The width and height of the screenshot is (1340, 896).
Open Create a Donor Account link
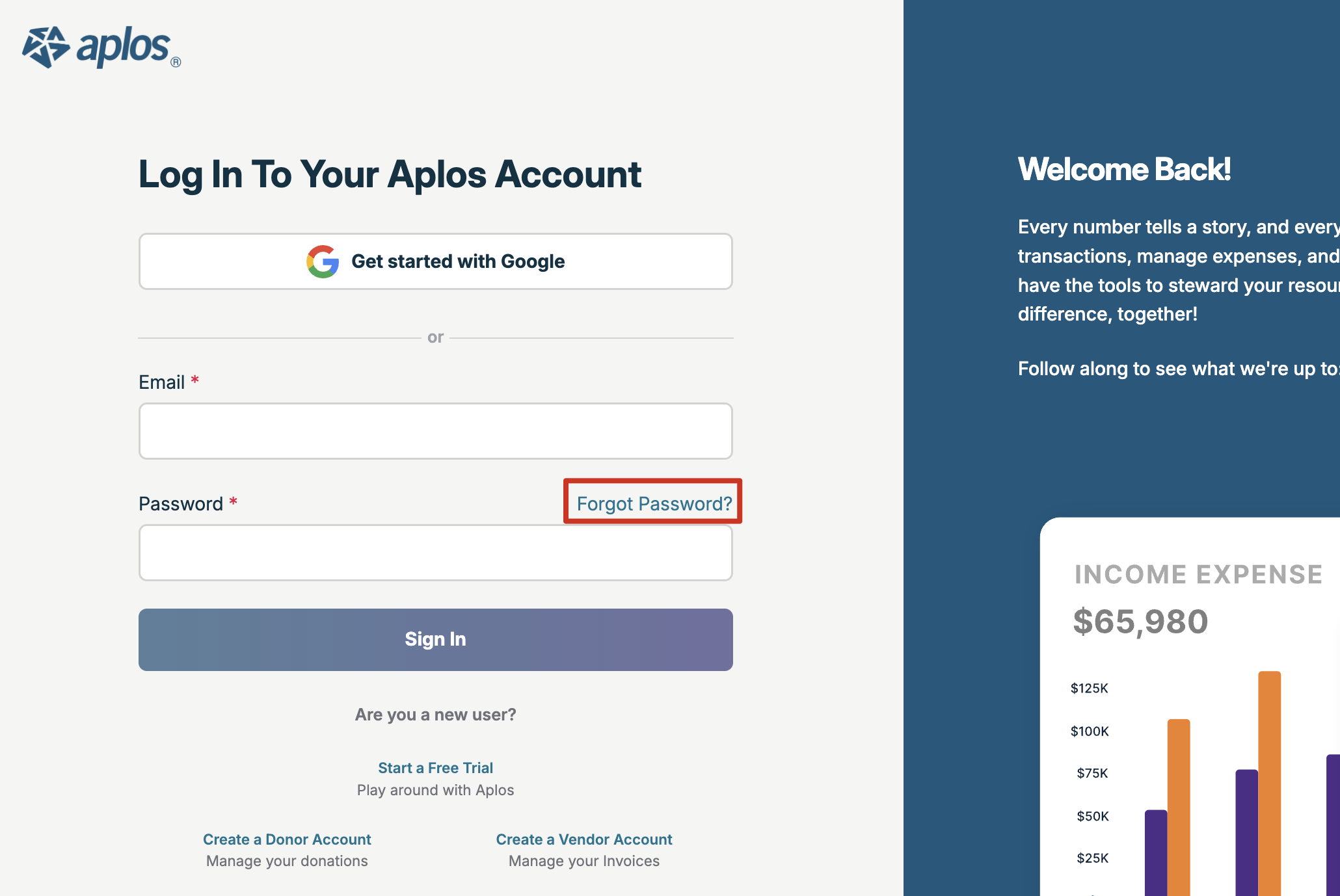coord(287,839)
